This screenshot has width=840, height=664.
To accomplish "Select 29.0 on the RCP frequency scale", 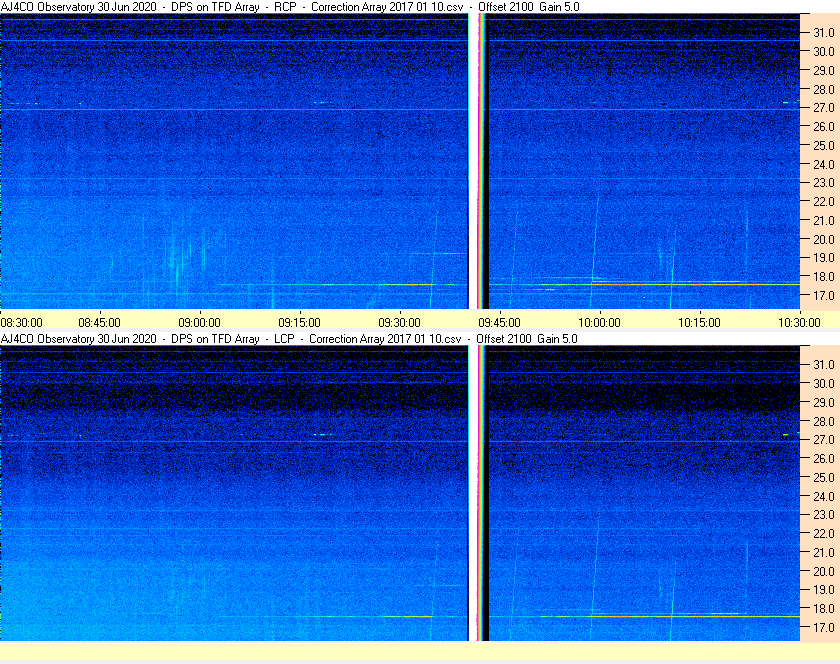I will click(x=824, y=70).
